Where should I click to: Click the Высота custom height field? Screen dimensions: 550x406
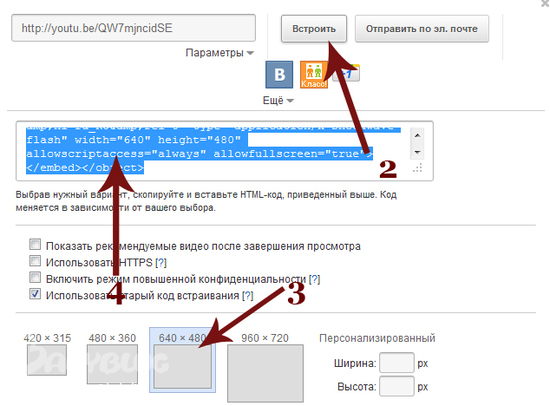397,386
